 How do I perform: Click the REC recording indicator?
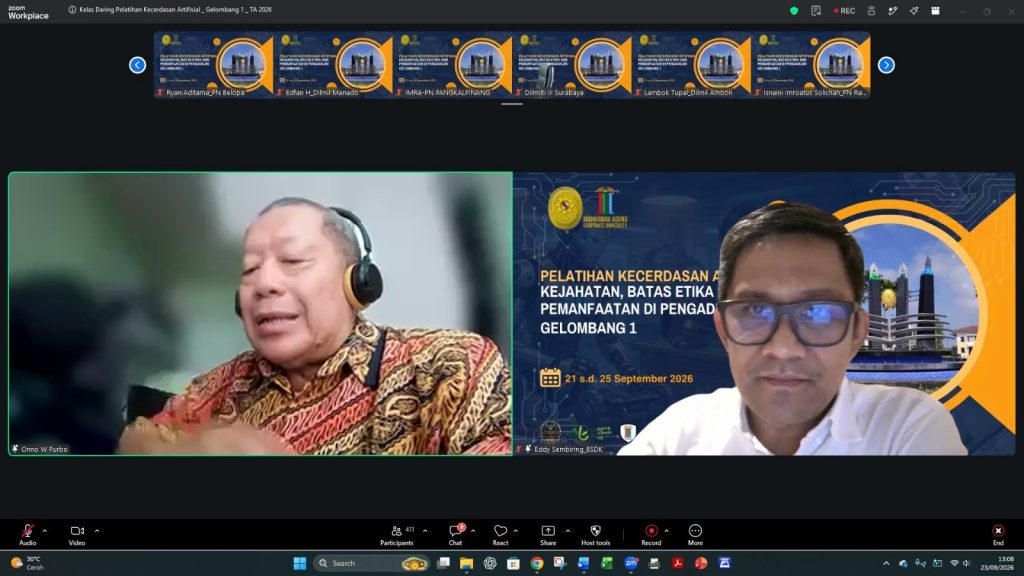coord(844,10)
